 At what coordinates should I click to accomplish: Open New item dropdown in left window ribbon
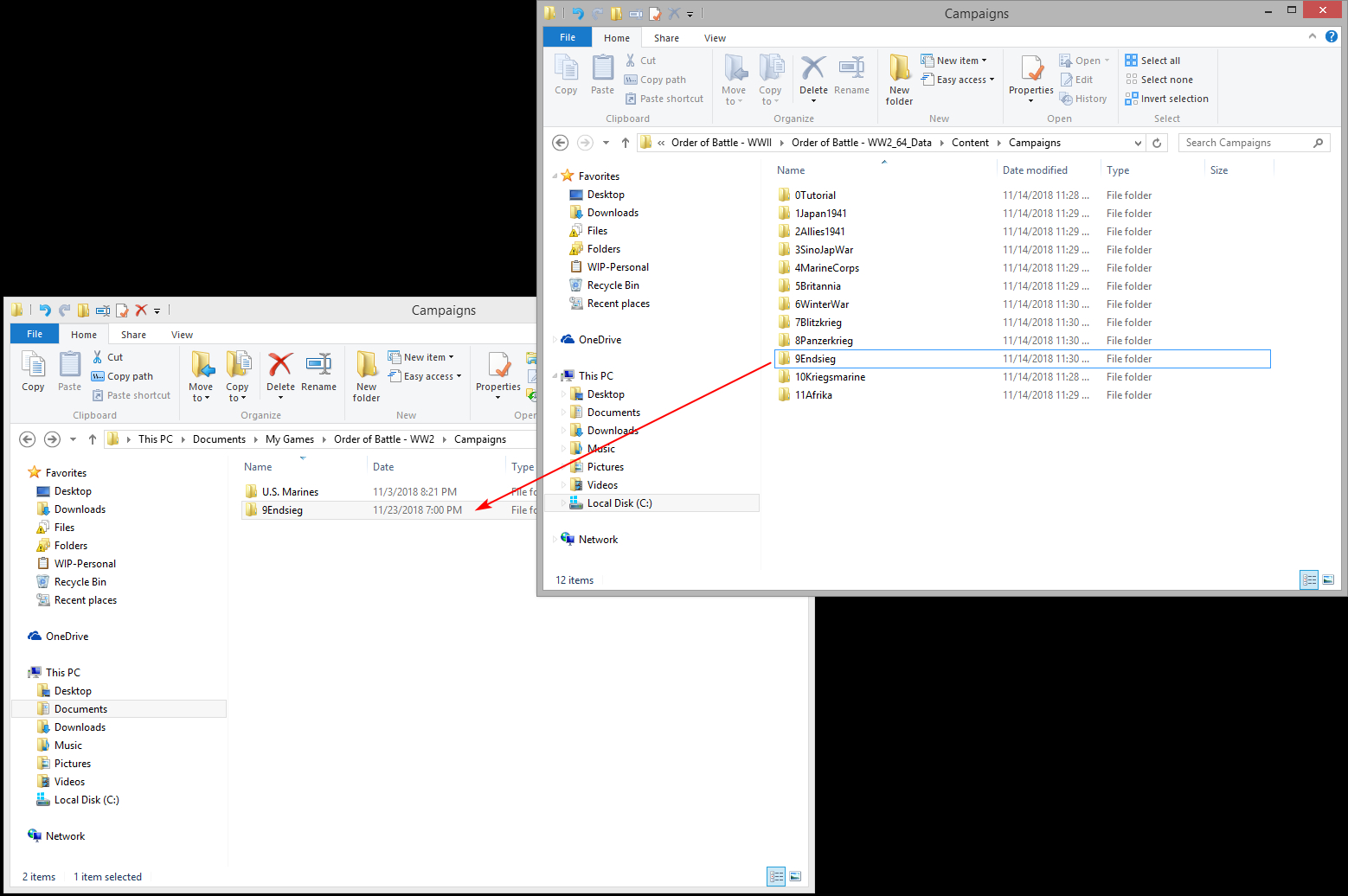click(421, 357)
